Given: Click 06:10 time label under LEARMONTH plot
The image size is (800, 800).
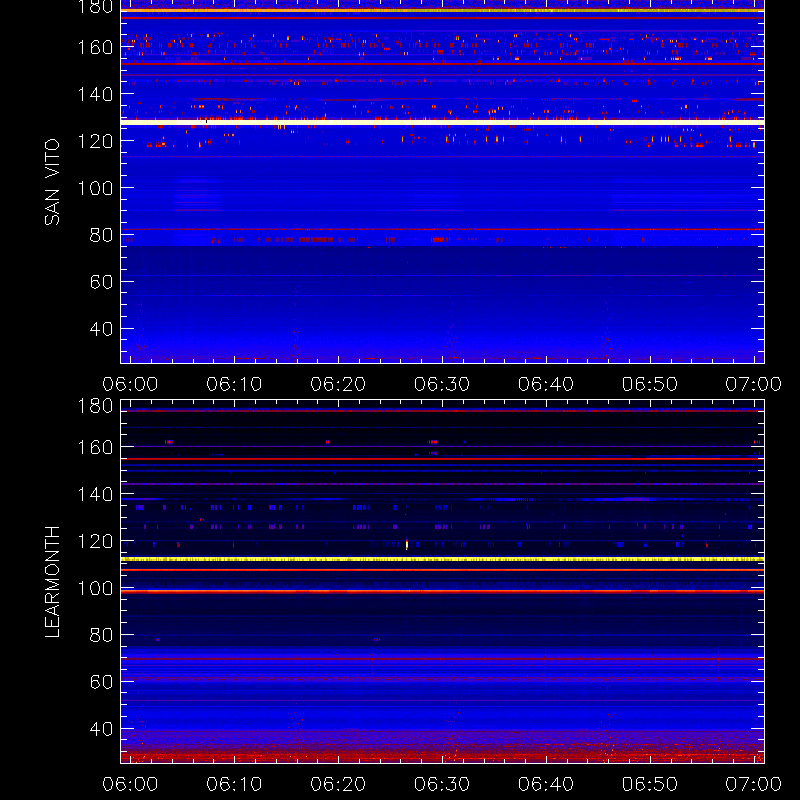Looking at the screenshot, I should pyautogui.click(x=234, y=784).
